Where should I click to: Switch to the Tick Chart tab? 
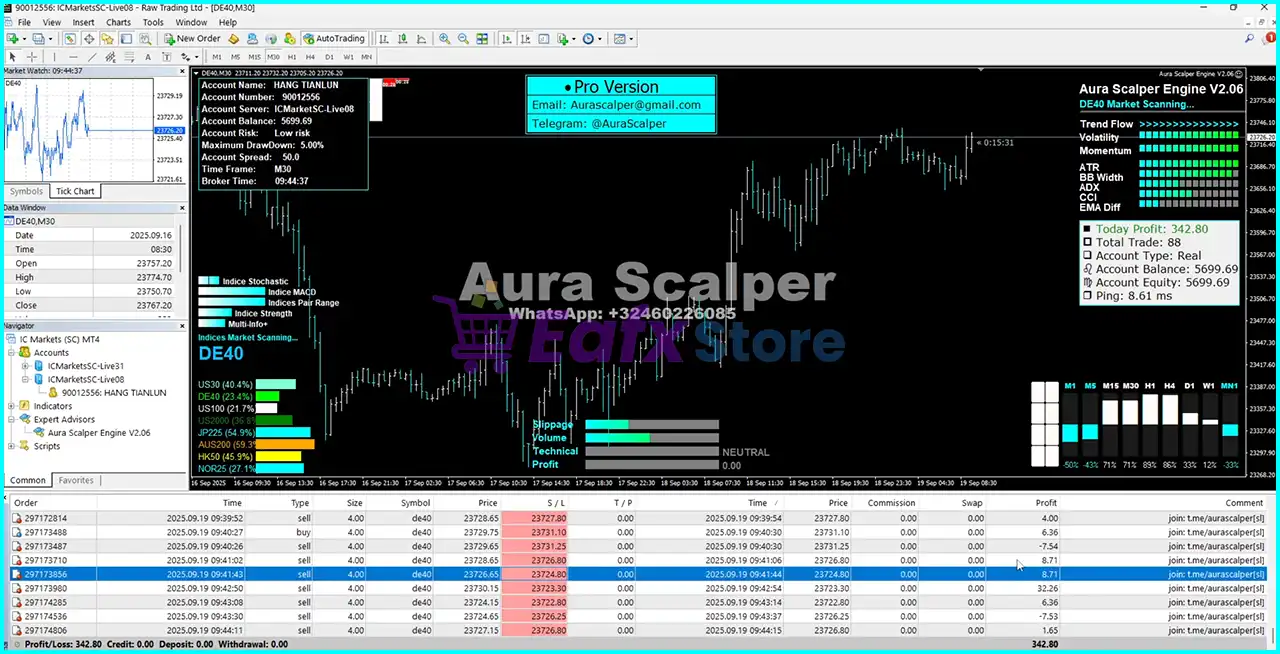(x=75, y=191)
